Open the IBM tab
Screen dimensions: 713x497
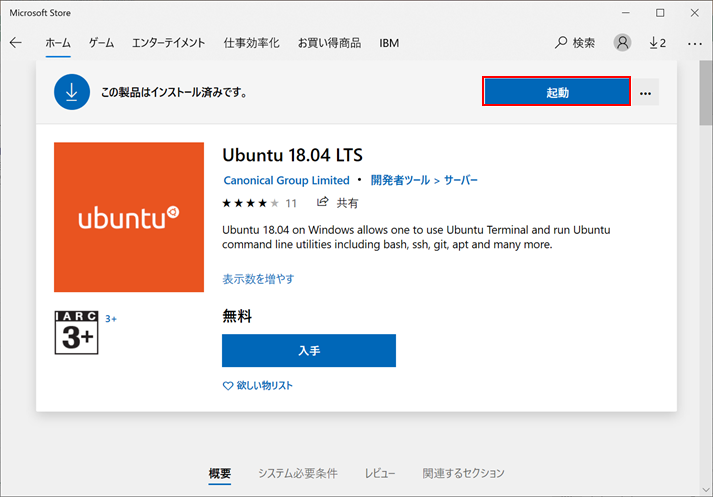pyautogui.click(x=389, y=43)
